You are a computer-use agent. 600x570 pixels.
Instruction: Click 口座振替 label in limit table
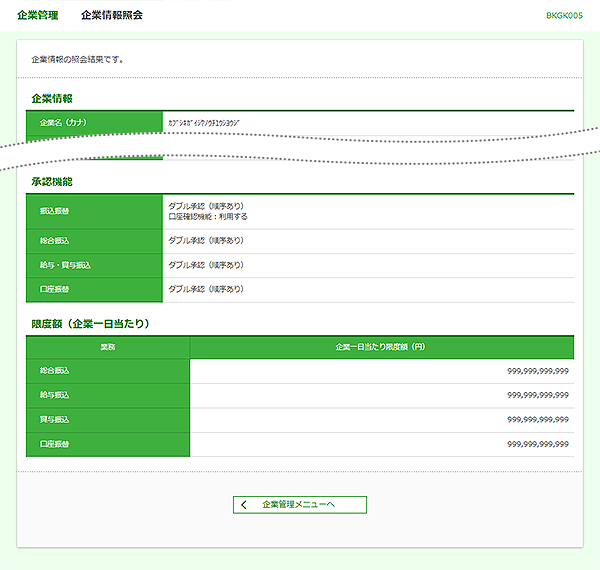pyautogui.click(x=54, y=445)
